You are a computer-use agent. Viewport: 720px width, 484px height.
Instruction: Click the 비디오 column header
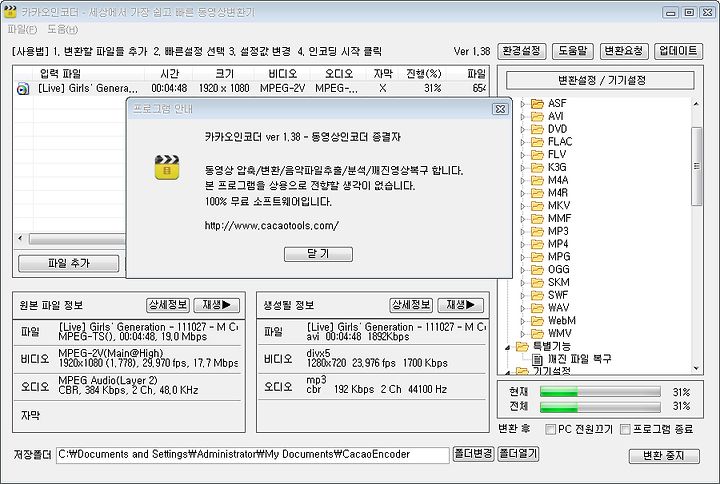pyautogui.click(x=283, y=73)
